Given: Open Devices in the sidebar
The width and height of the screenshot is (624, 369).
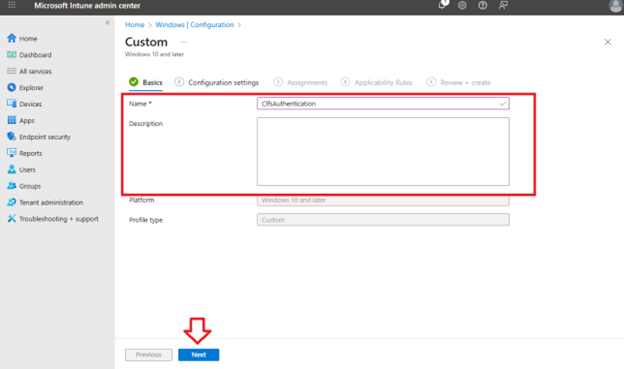Looking at the screenshot, I should pyautogui.click(x=31, y=104).
